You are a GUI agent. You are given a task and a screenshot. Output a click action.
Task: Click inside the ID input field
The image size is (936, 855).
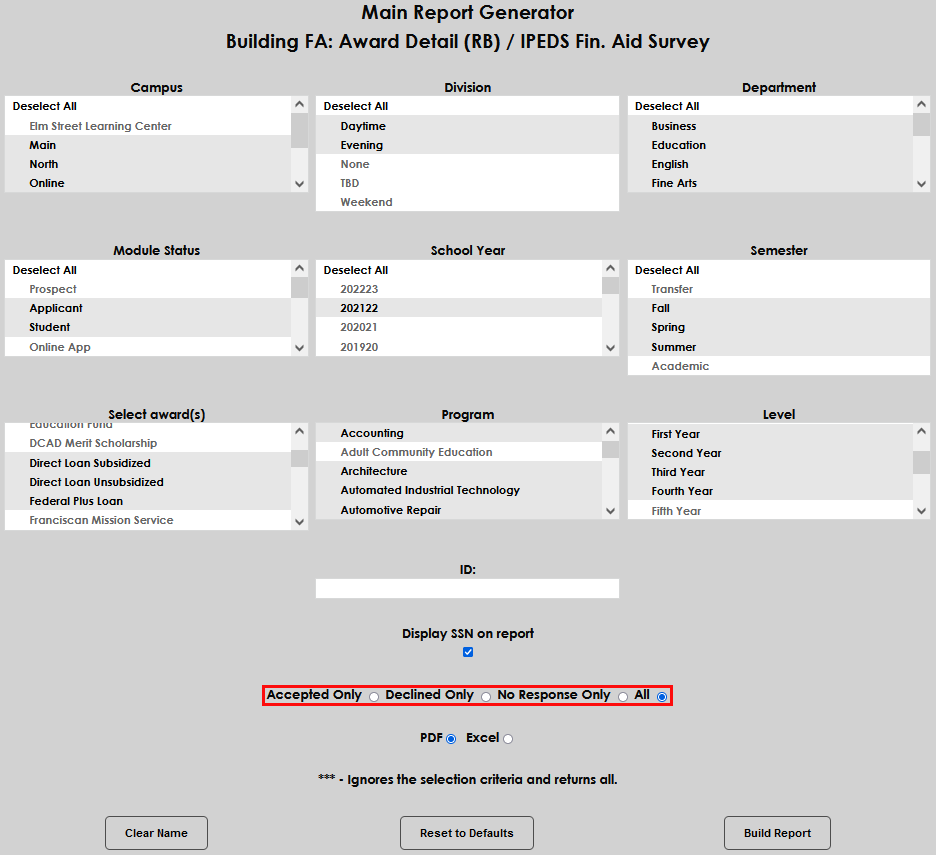pos(467,588)
